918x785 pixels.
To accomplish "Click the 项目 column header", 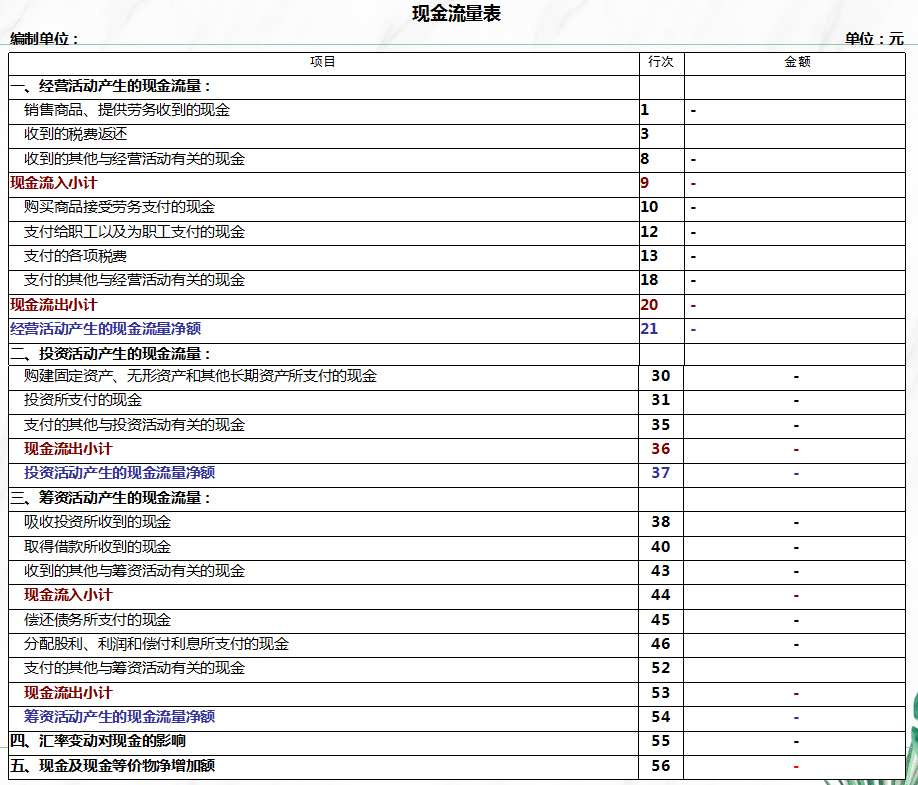I will pos(323,63).
